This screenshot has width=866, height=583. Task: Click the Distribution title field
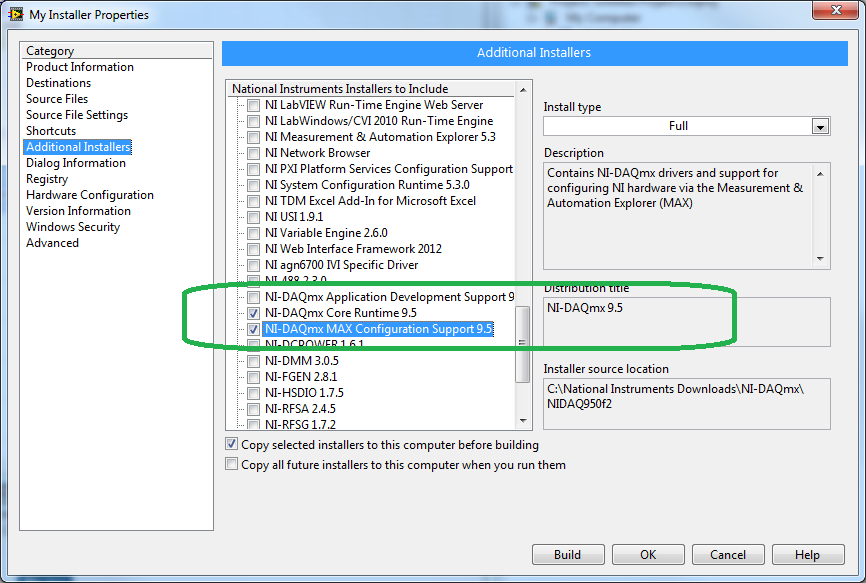[x=687, y=322]
